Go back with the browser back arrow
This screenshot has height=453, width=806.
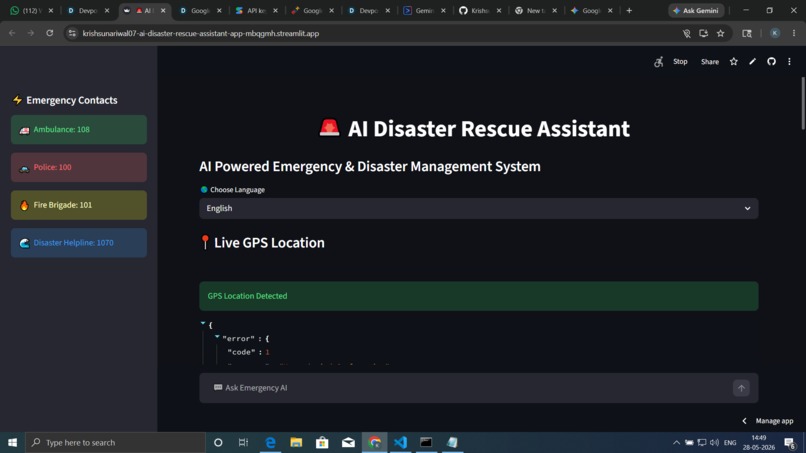pos(12,33)
